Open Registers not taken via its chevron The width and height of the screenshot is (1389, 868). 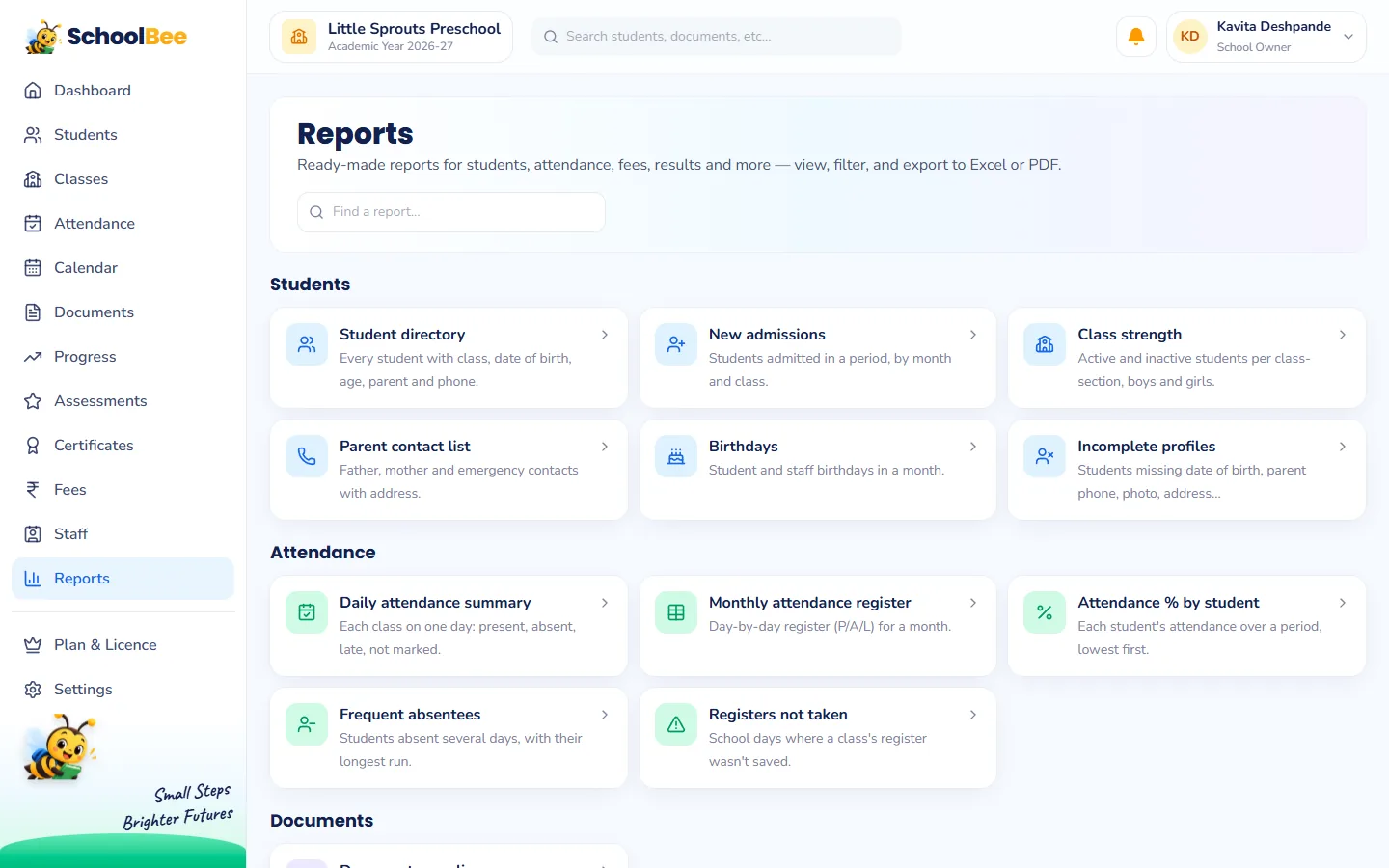(973, 715)
